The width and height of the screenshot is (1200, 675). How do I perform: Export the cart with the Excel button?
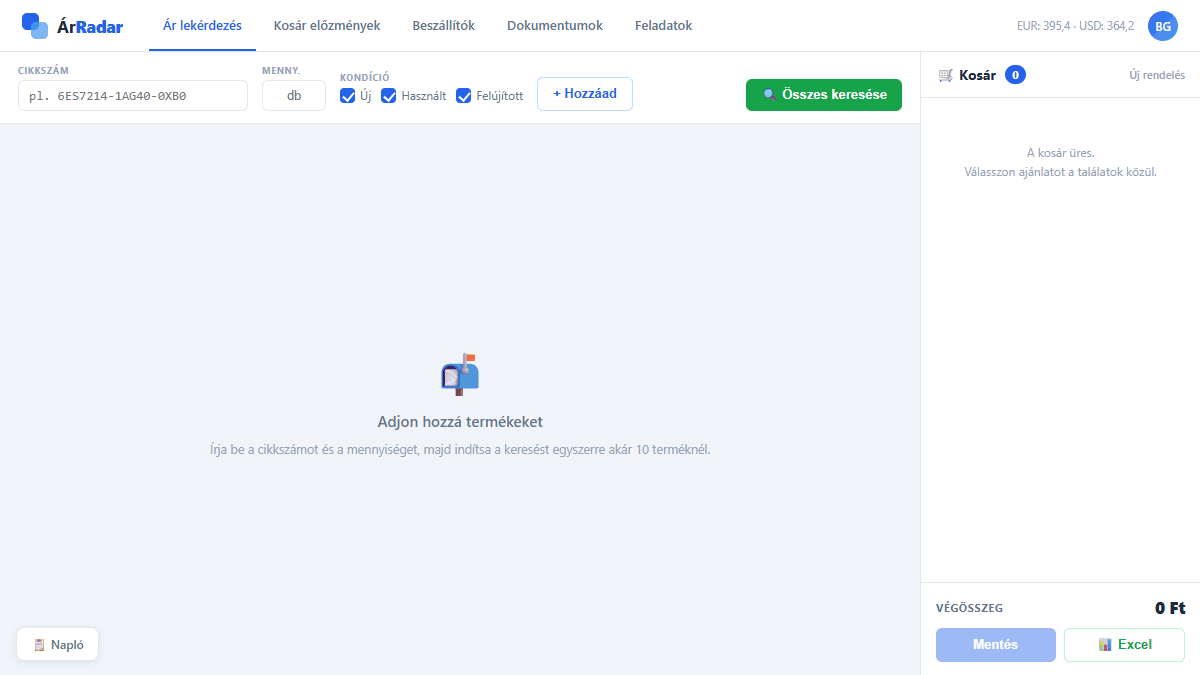1124,645
